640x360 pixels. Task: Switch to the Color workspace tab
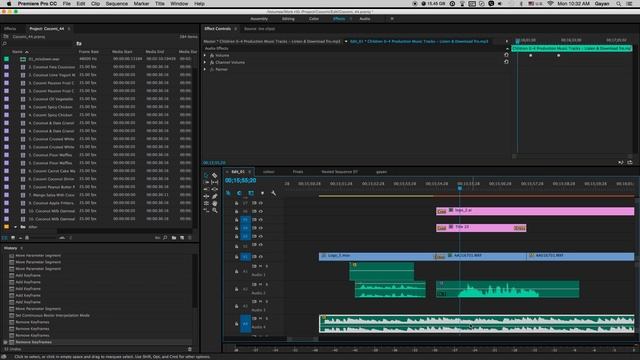coord(313,19)
